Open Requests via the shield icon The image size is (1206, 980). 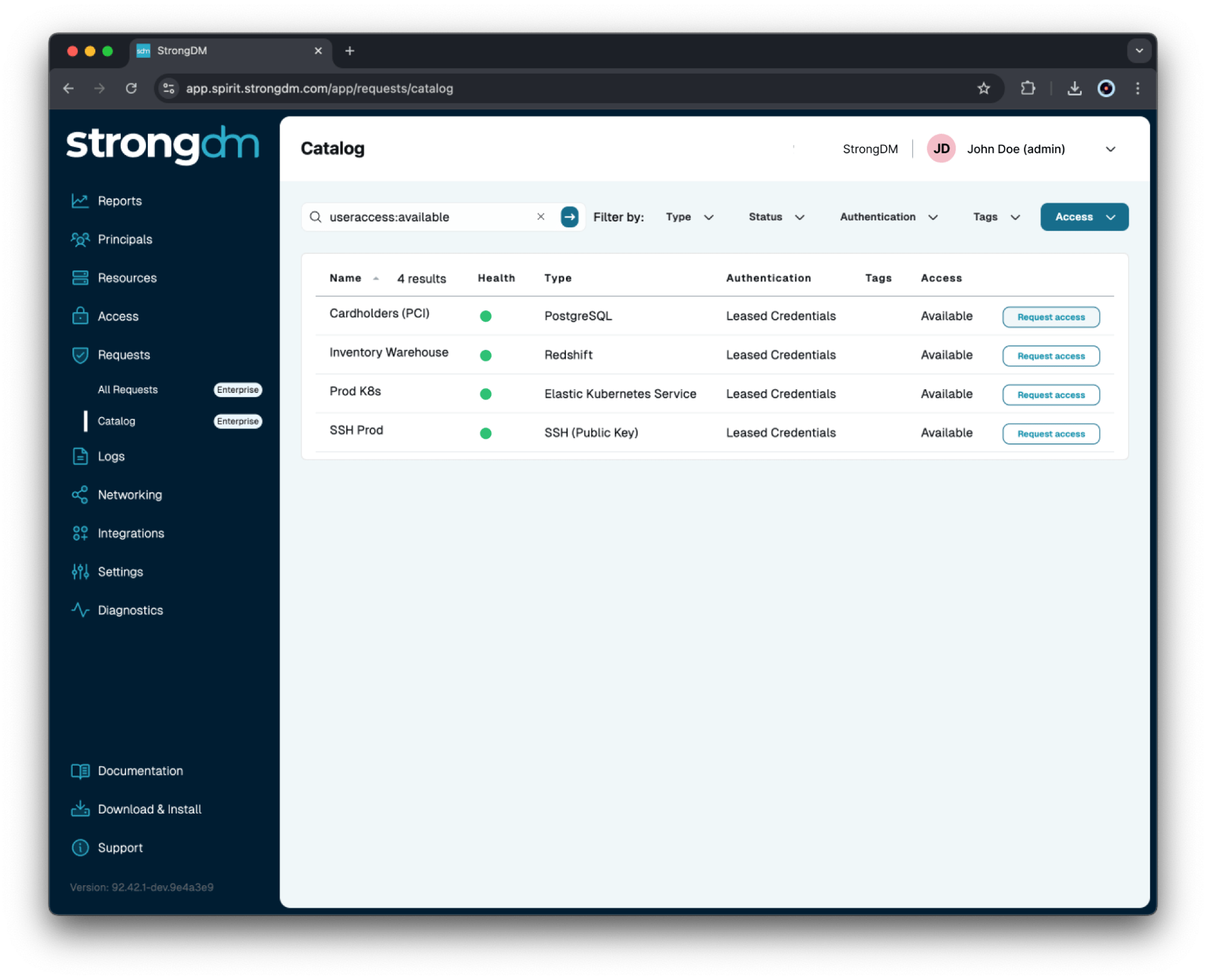pyautogui.click(x=80, y=355)
